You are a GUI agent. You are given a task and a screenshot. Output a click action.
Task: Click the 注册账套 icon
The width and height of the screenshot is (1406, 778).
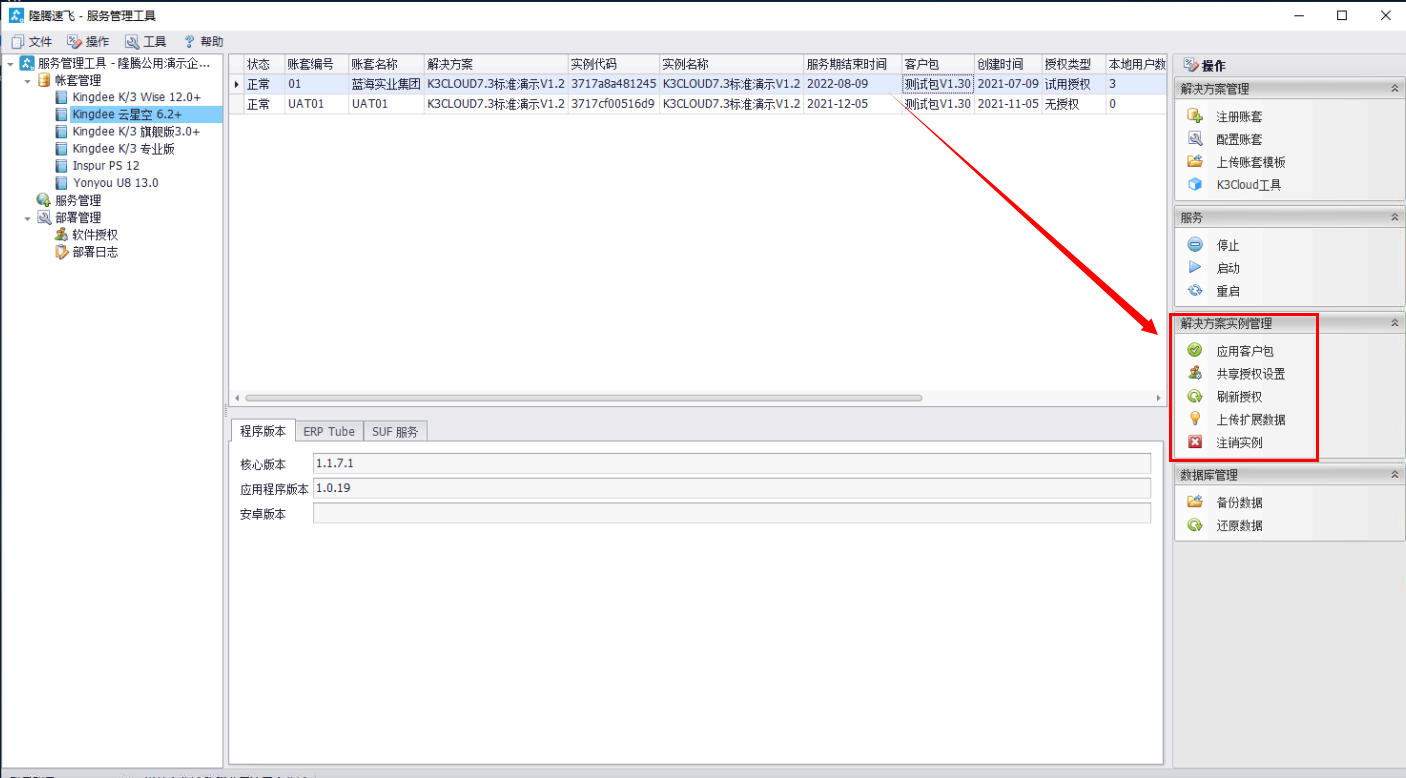(1194, 116)
